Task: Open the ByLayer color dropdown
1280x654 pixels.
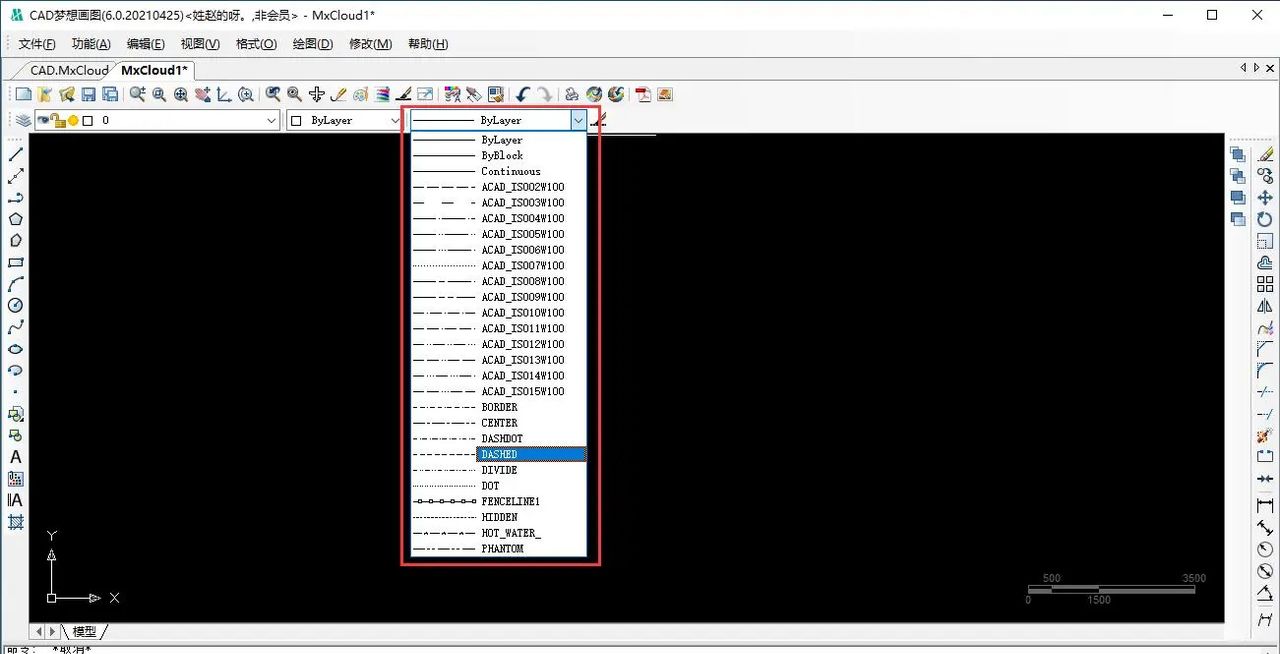Action: pyautogui.click(x=394, y=120)
